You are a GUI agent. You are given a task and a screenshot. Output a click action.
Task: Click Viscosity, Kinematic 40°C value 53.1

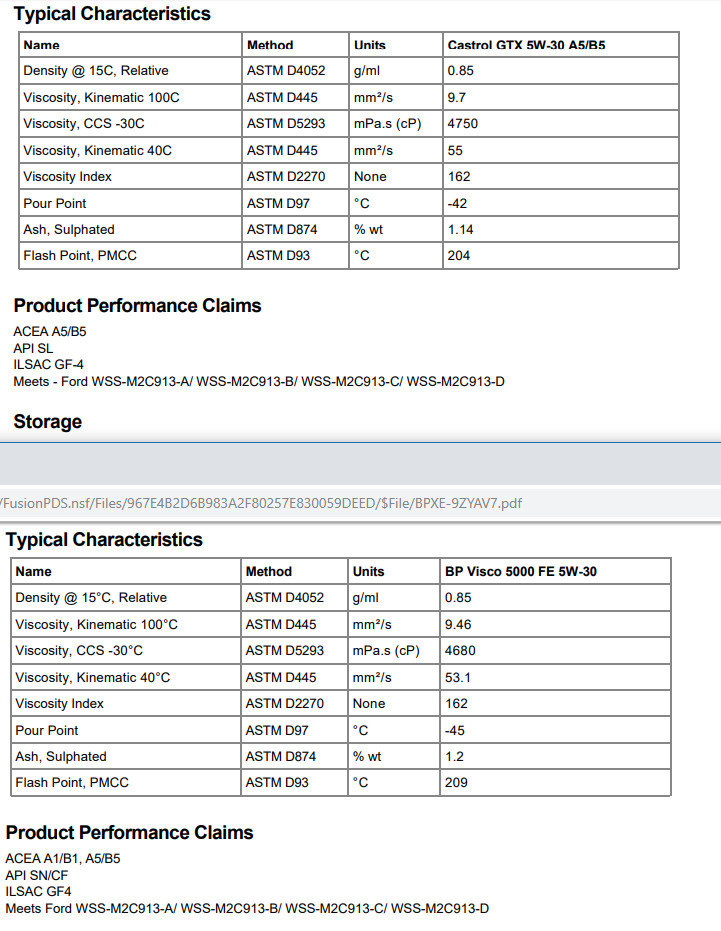coord(457,677)
